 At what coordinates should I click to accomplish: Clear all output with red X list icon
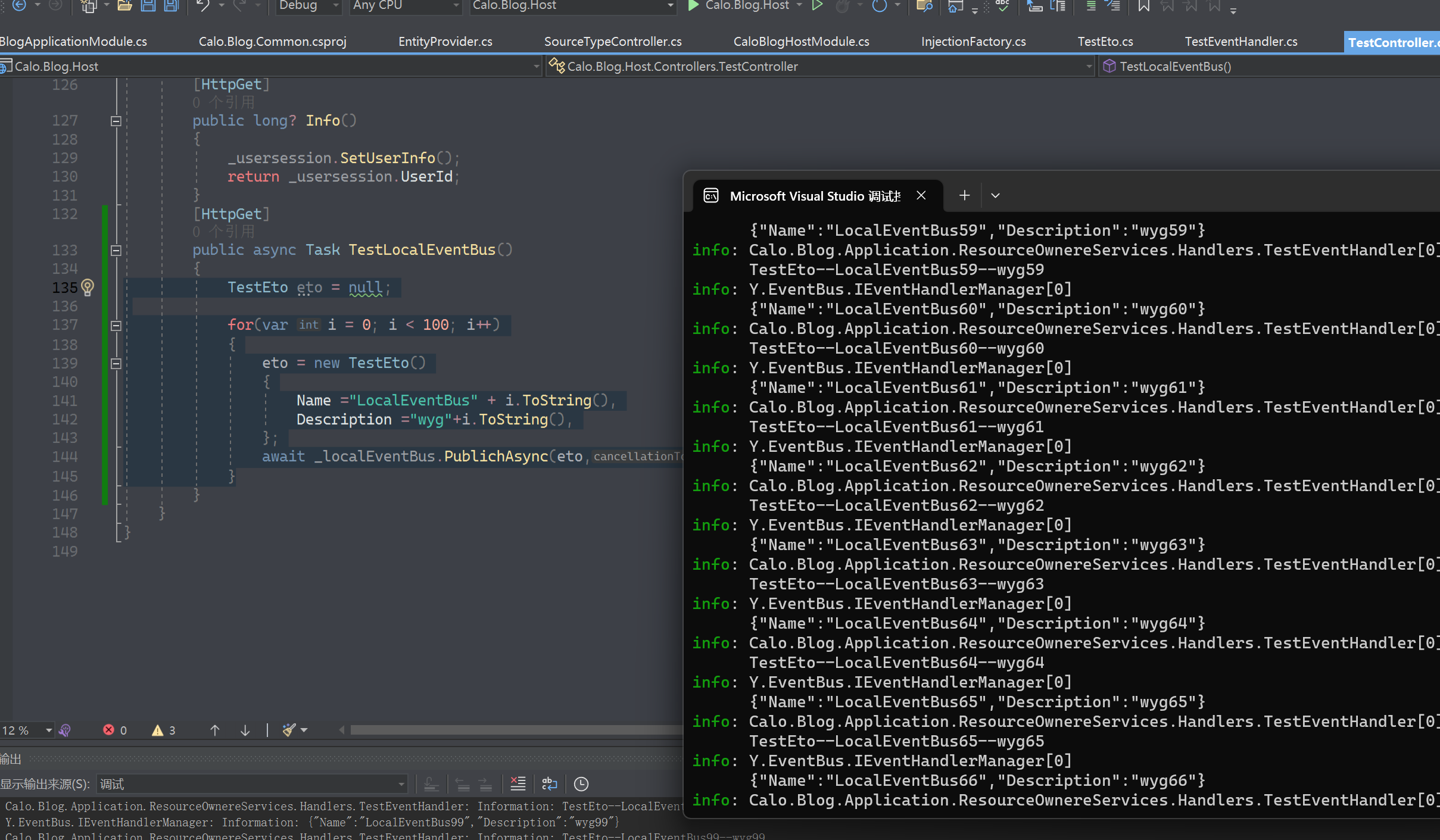518,784
